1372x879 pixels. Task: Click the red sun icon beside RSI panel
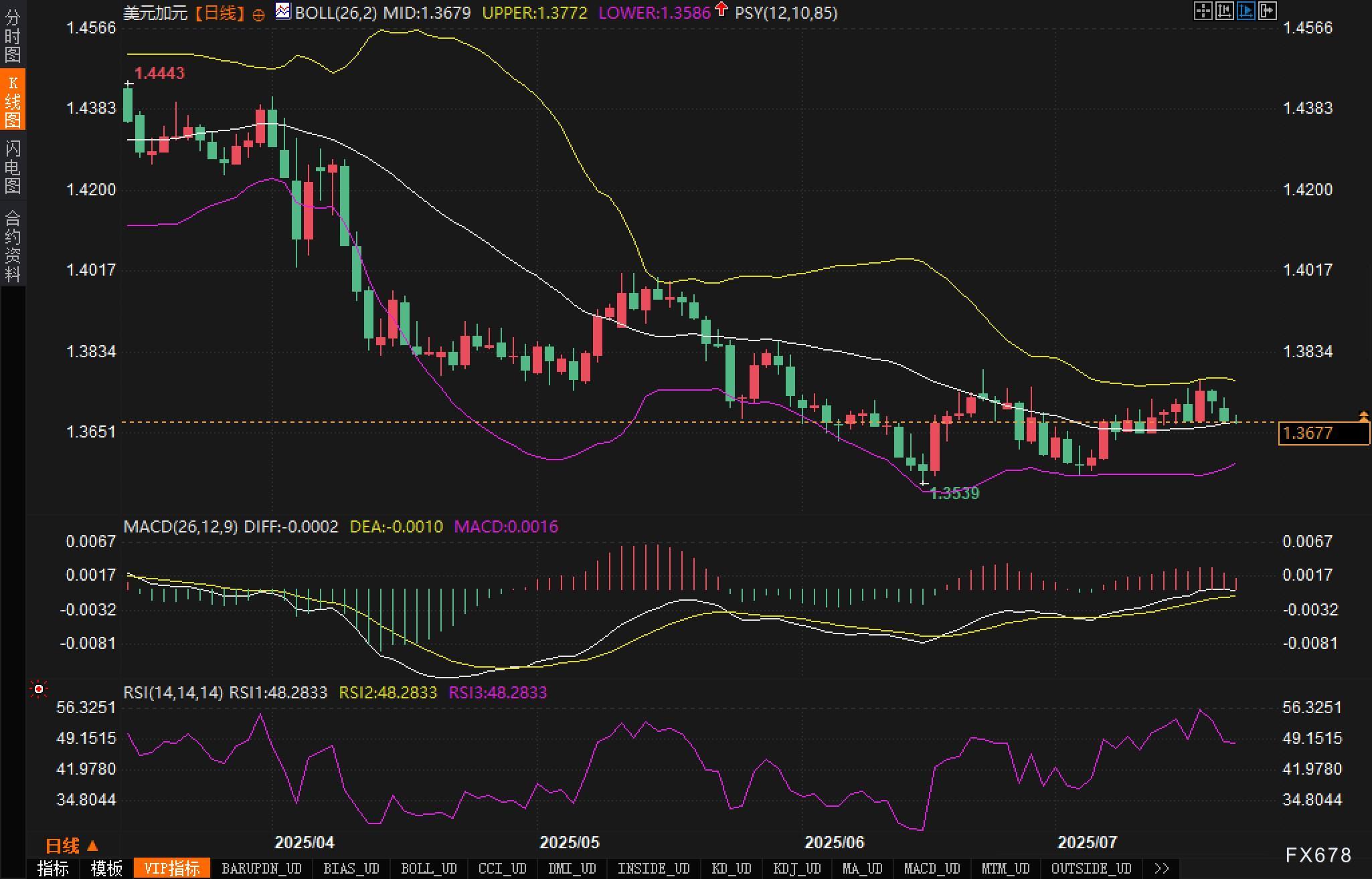[39, 689]
